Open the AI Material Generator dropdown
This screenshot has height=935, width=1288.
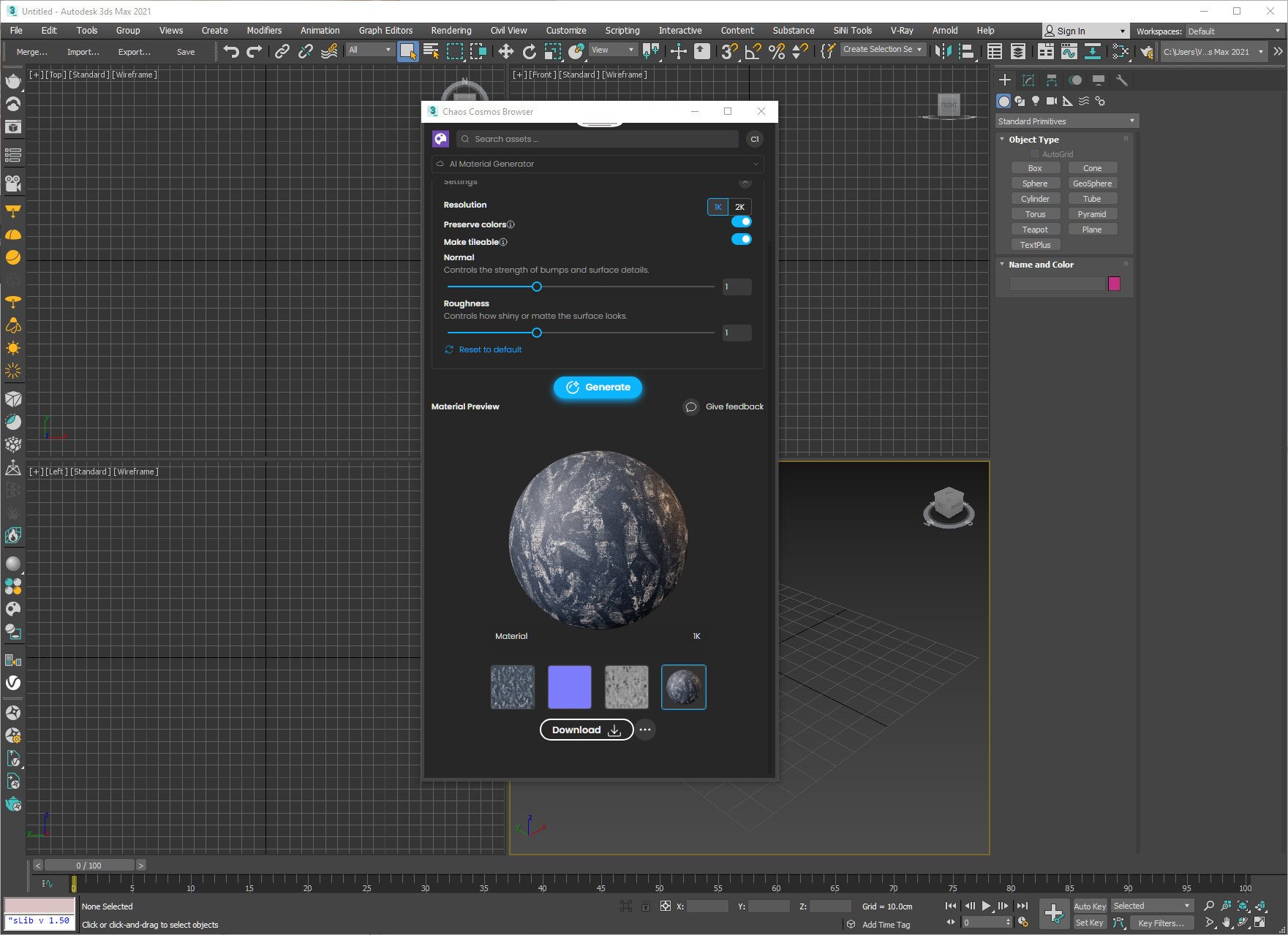(598, 164)
